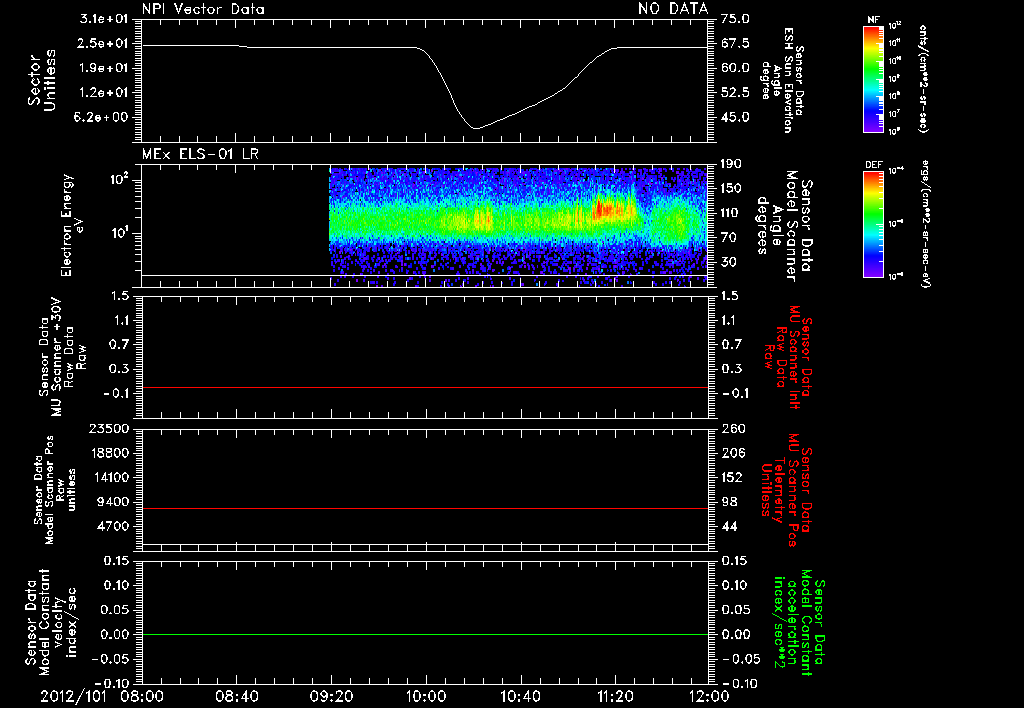Click the 'NF' colorbar heading
This screenshot has height=708, width=1024.
tap(873, 20)
